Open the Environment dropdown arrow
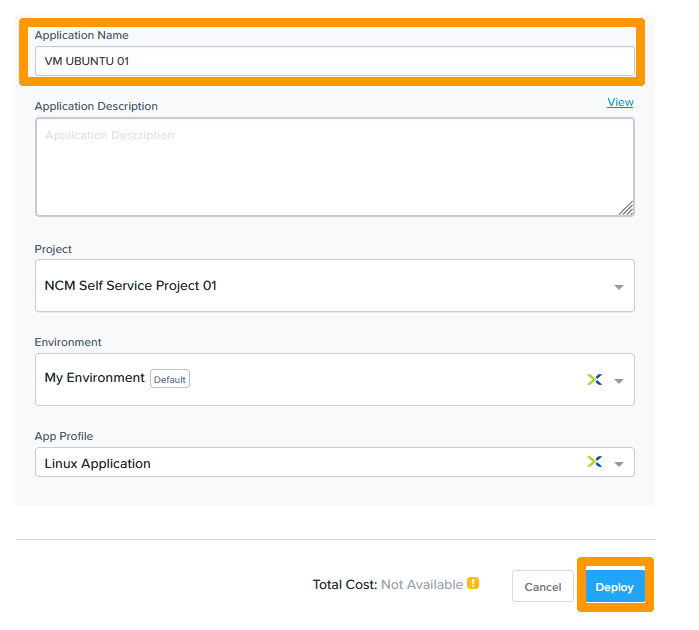 click(619, 381)
